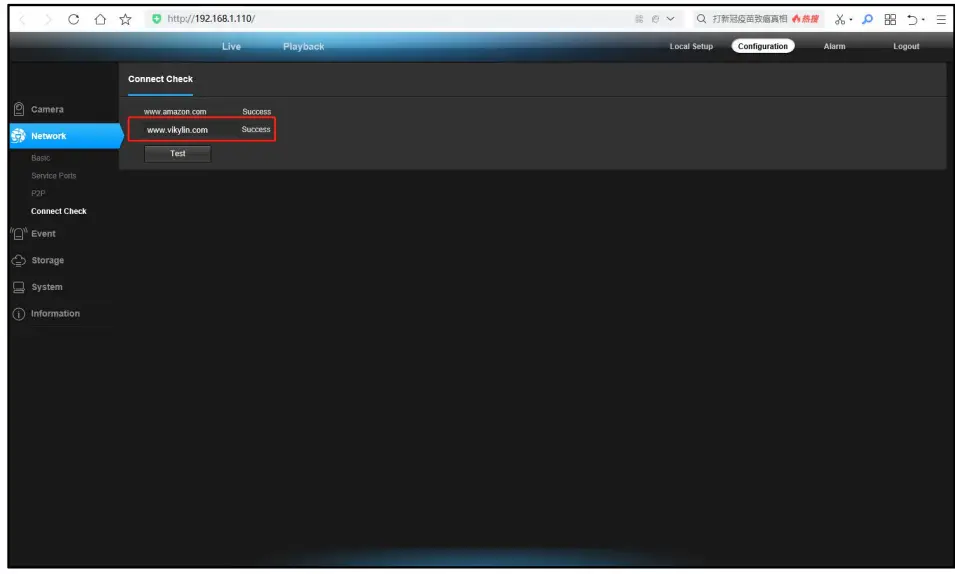Select the Network sidebar section
The image size is (955, 574).
tap(66, 136)
